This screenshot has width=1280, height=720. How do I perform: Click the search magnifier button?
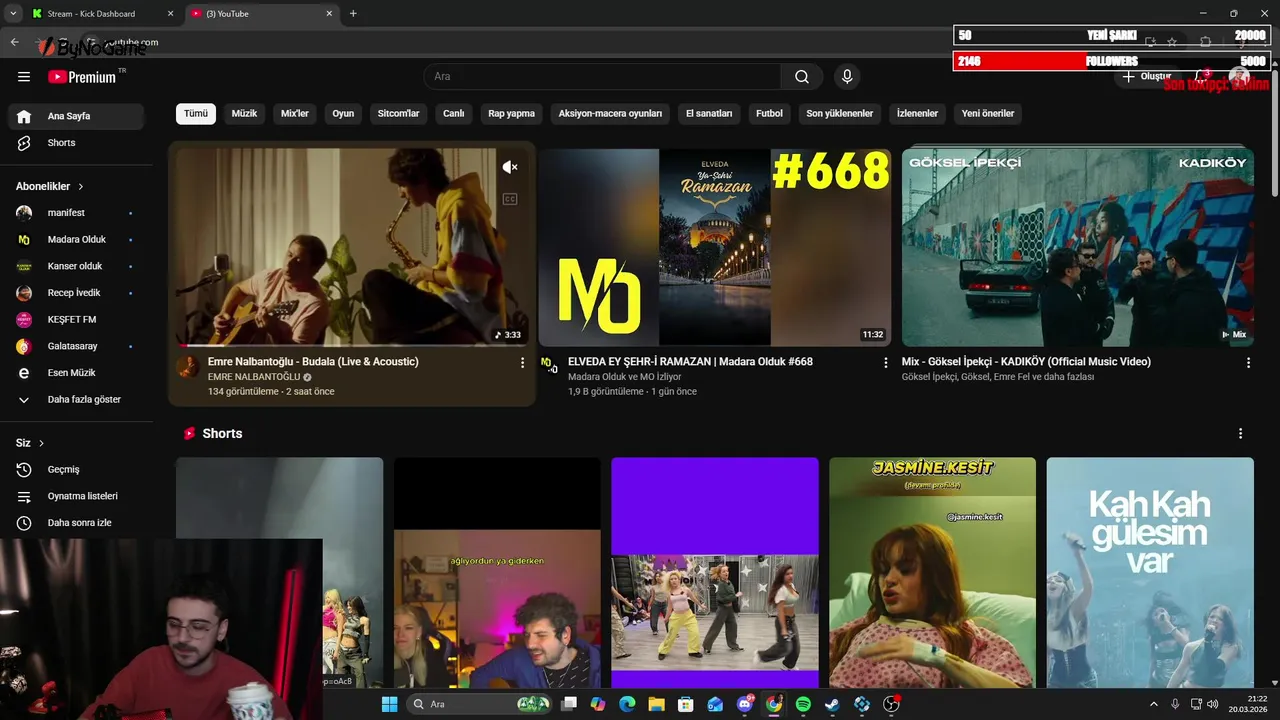[x=802, y=77]
